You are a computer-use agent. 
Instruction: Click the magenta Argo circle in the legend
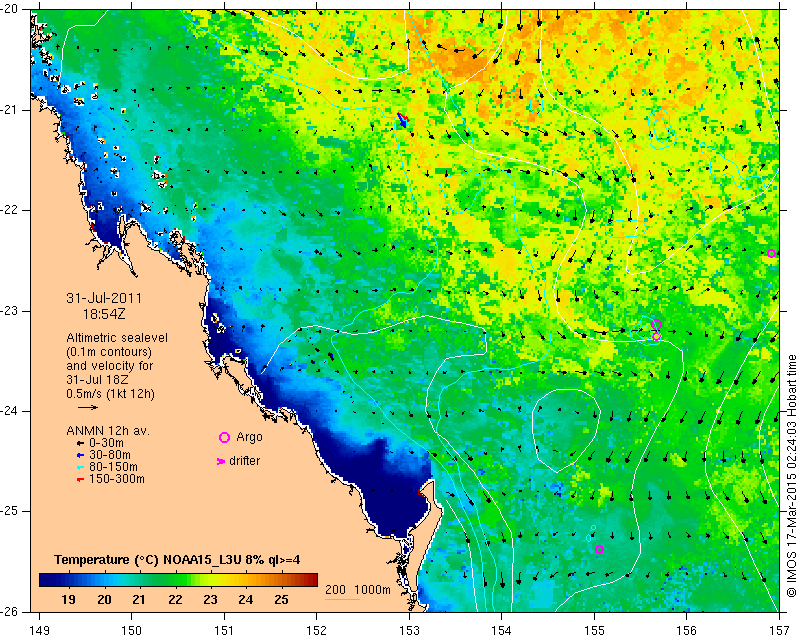pyautogui.click(x=224, y=437)
